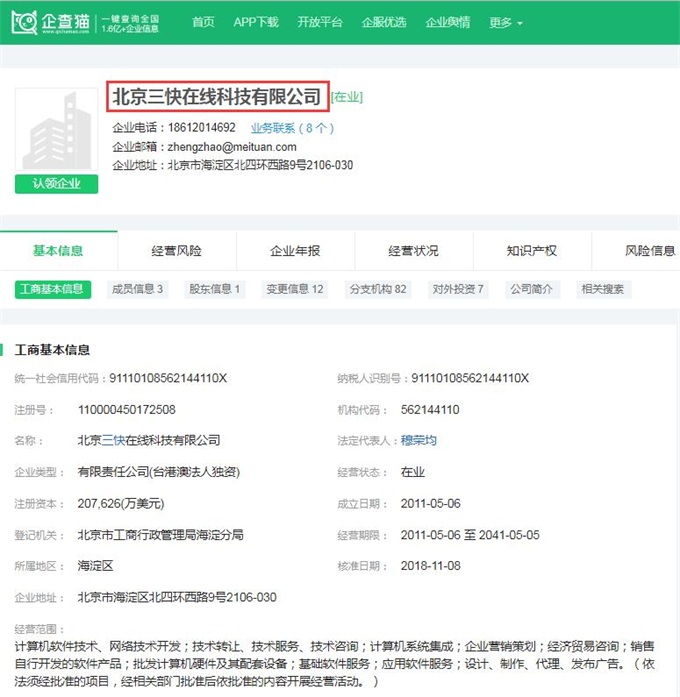The width and height of the screenshot is (680, 697).
Task: Jump to 成员信息 3 section
Action: pyautogui.click(x=137, y=289)
